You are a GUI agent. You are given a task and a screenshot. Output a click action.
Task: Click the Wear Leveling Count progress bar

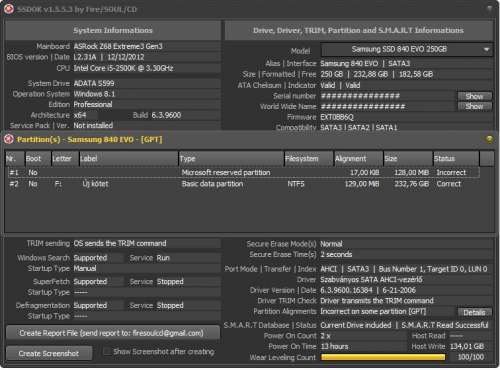pos(383,357)
